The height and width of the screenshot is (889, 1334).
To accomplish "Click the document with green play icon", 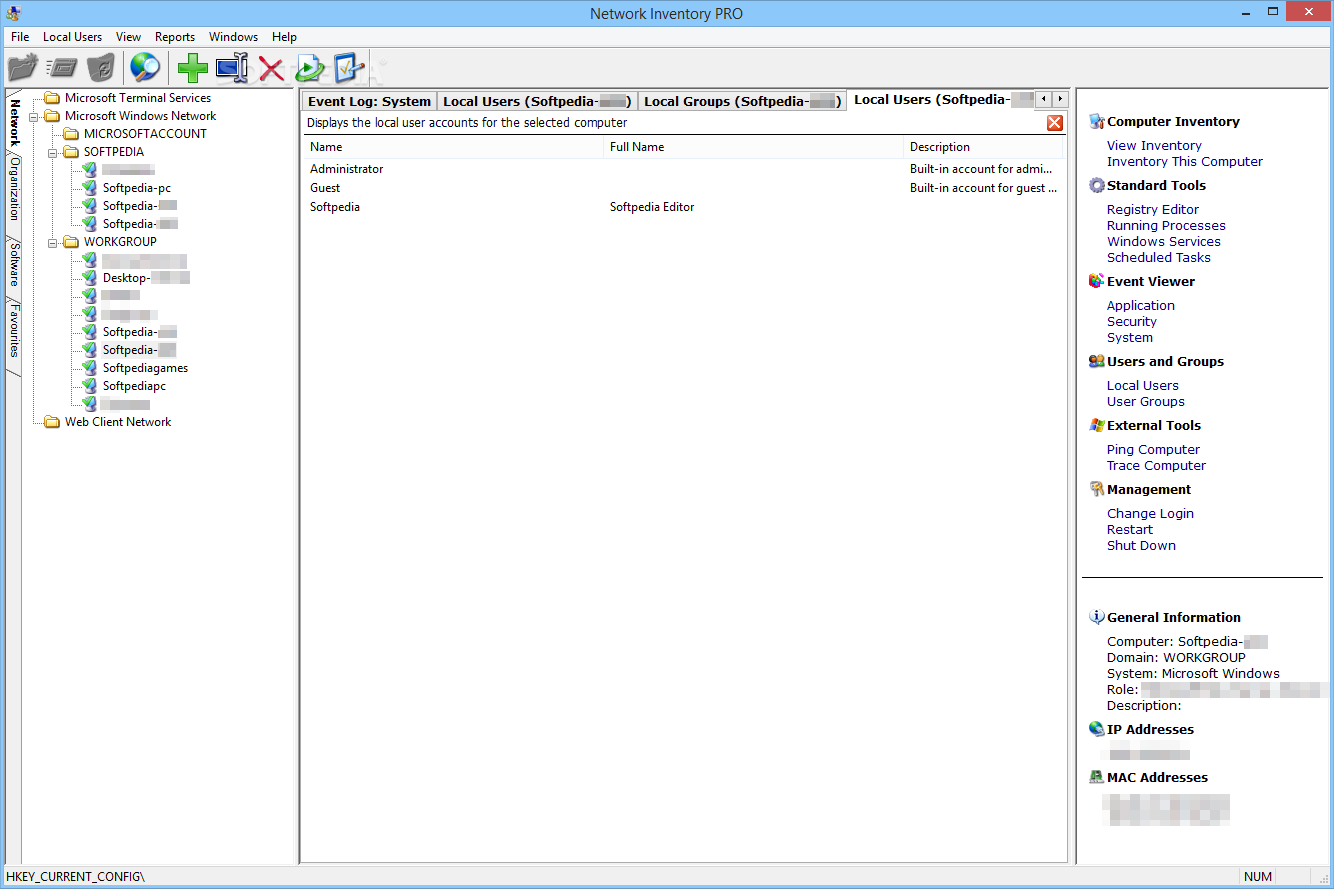I will [311, 68].
